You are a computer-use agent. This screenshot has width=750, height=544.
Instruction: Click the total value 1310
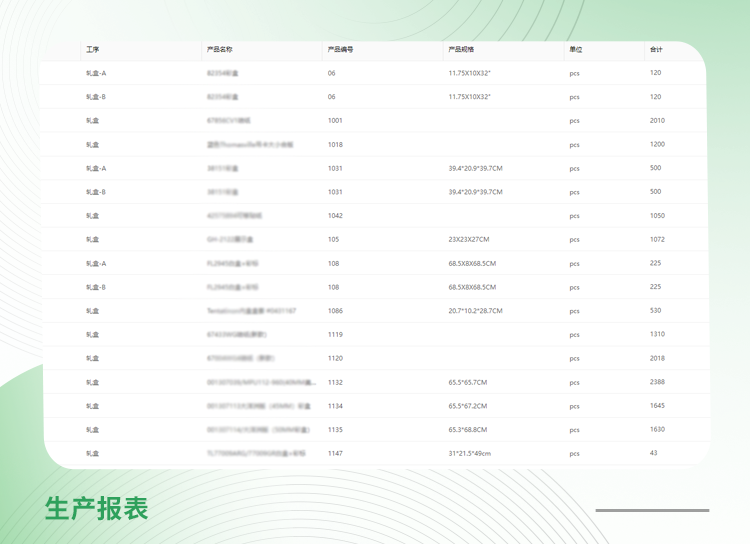[x=657, y=334]
